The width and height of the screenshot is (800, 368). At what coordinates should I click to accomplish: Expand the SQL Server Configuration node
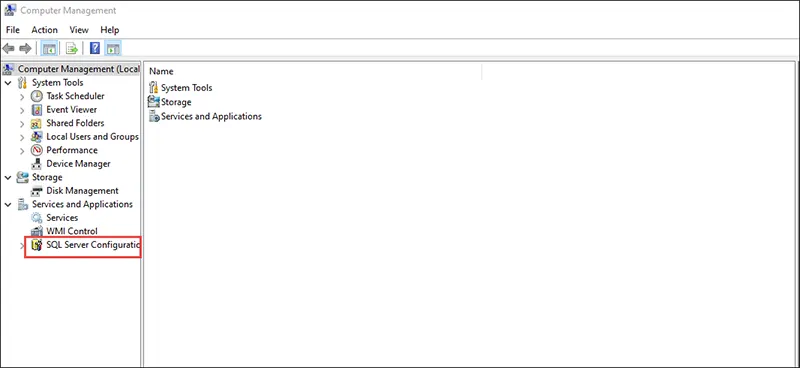pos(22,246)
